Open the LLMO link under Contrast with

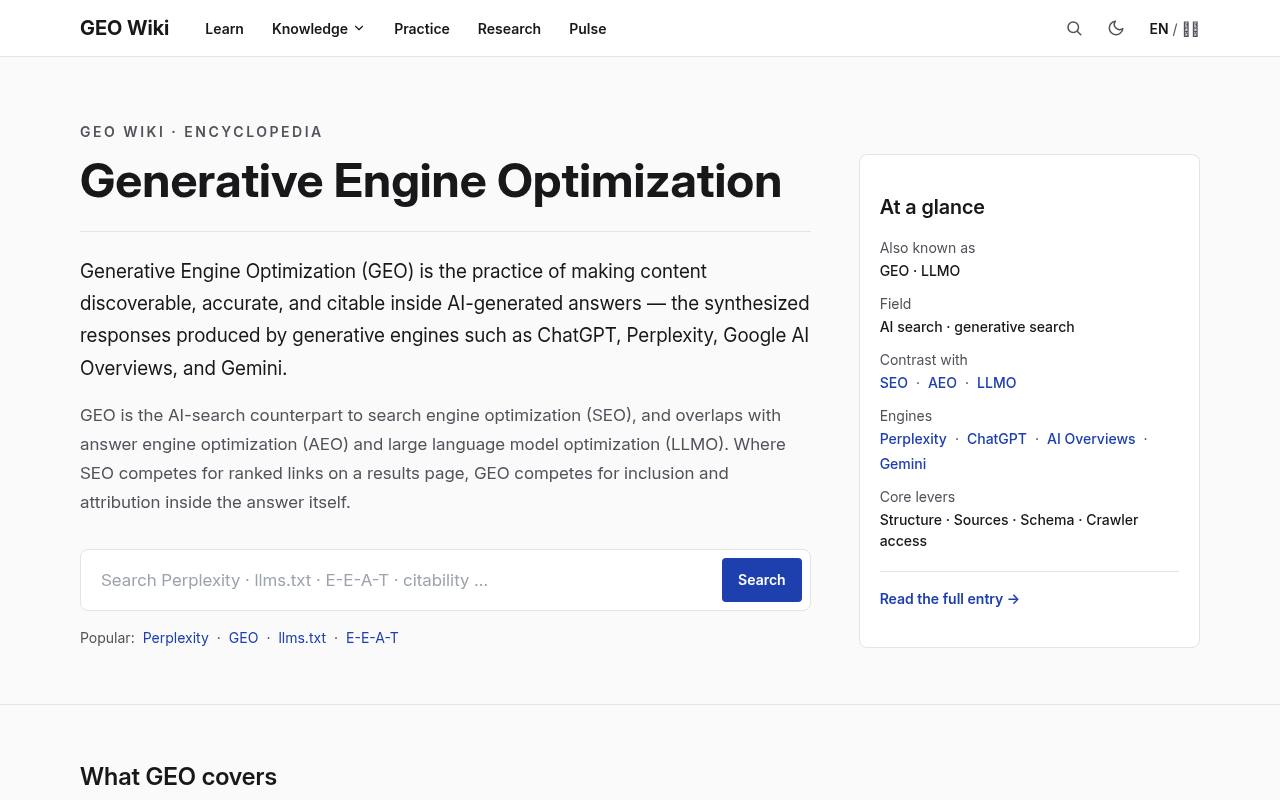[x=996, y=383]
